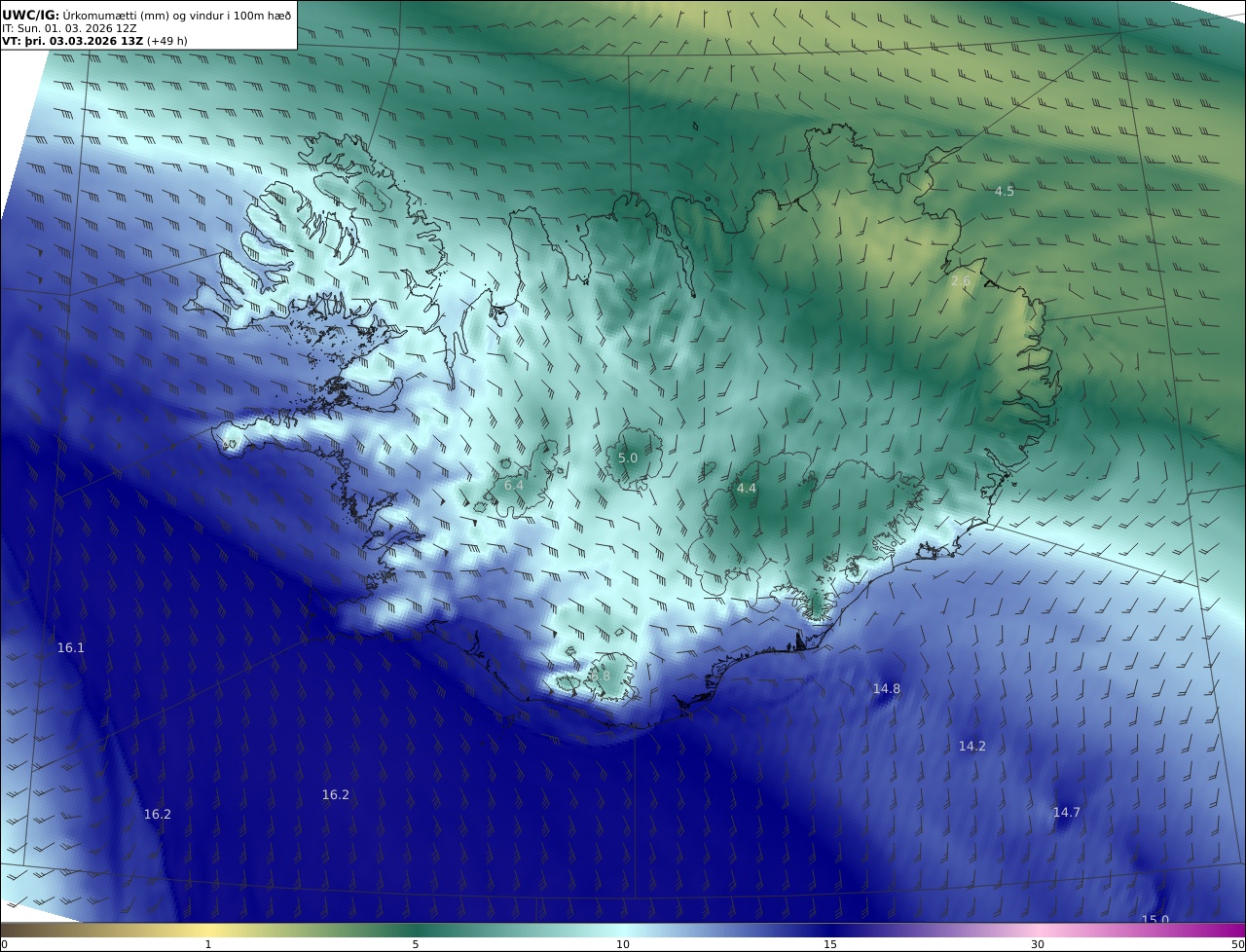Image resolution: width=1246 pixels, height=952 pixels.
Task: Select the 'IT: Sun. 01. 03. 2026 12Z' line
Action: 69,28
